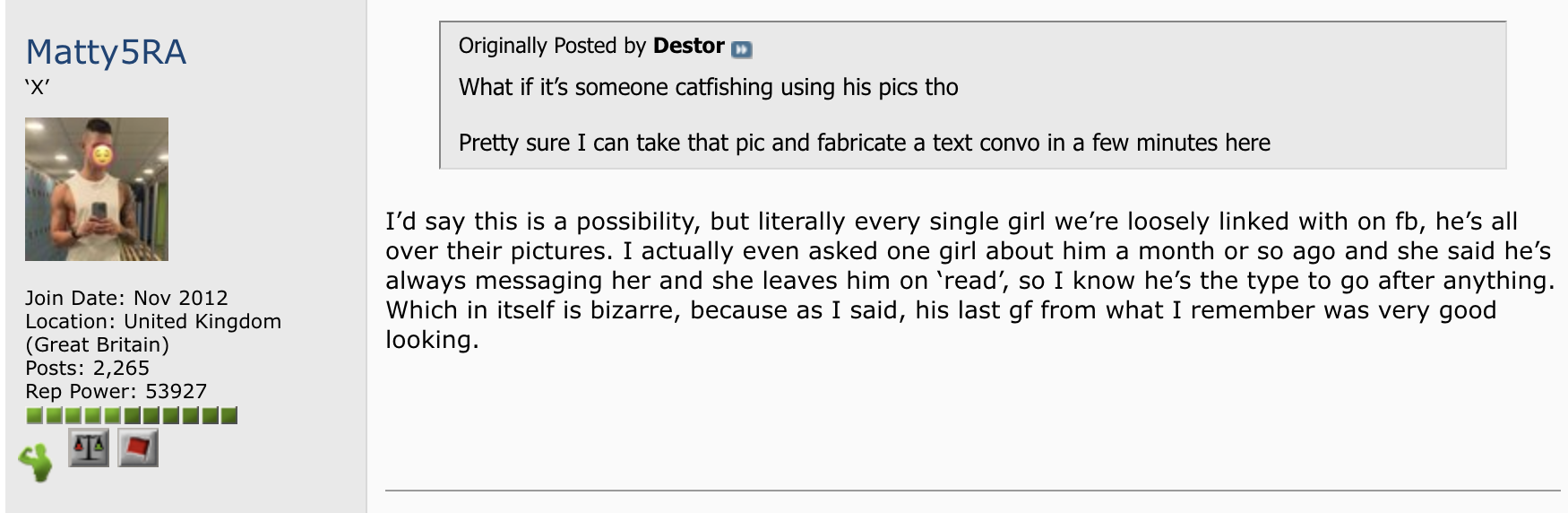The width and height of the screenshot is (1568, 513).
Task: Click the quoted line about fabricating a text convo
Action: click(x=864, y=143)
